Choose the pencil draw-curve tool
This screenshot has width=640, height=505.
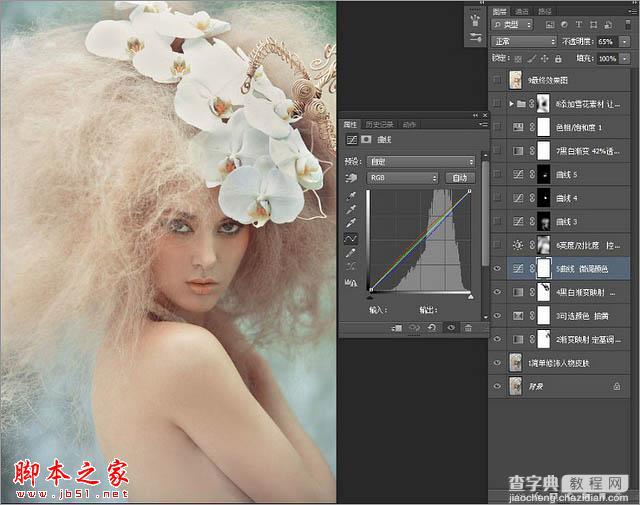tap(351, 253)
